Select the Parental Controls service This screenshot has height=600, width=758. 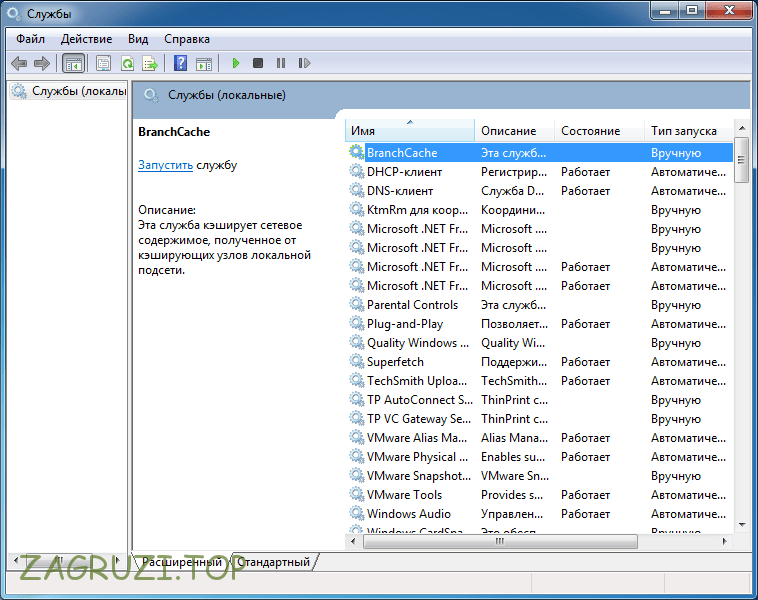pyautogui.click(x=539, y=305)
